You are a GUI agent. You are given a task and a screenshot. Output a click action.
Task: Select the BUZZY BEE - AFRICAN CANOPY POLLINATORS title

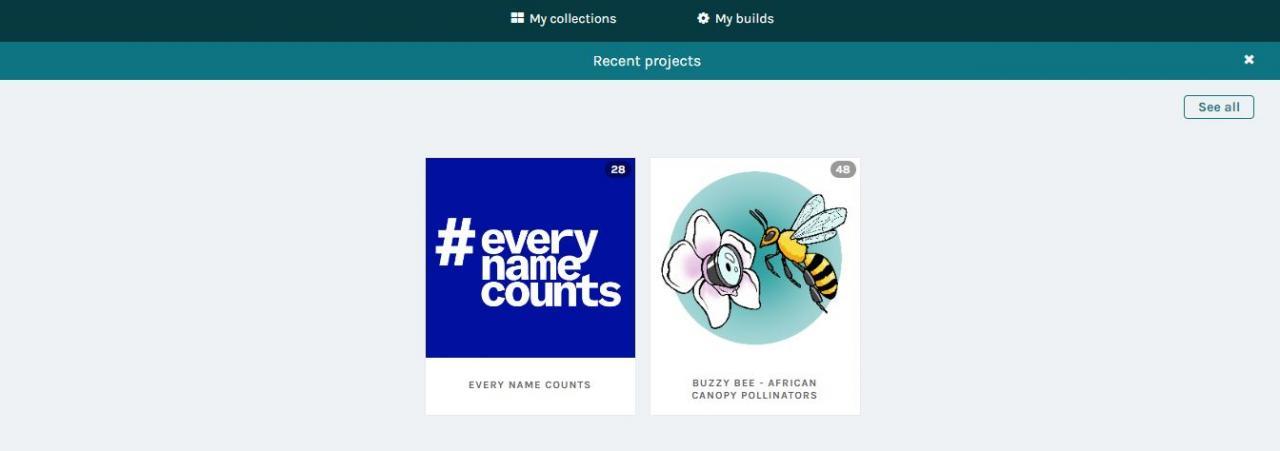[x=755, y=389]
